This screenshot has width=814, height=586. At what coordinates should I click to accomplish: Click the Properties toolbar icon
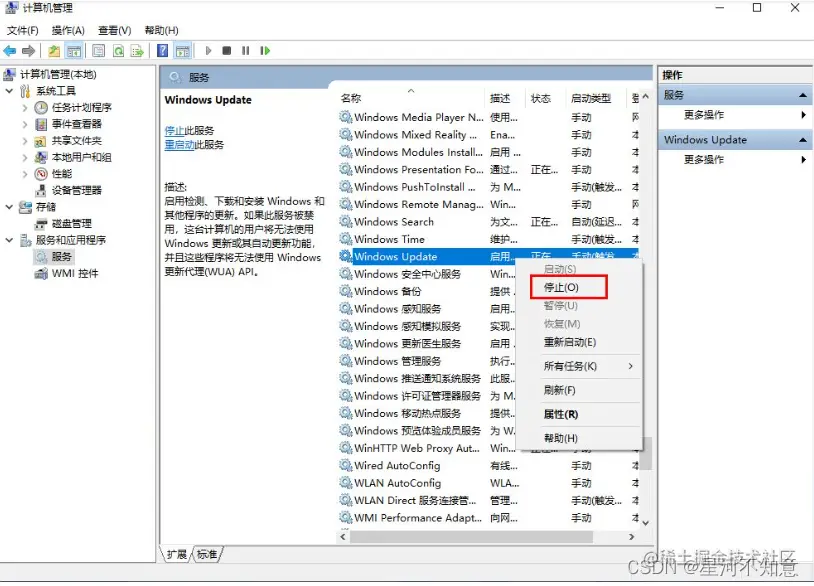coord(99,51)
